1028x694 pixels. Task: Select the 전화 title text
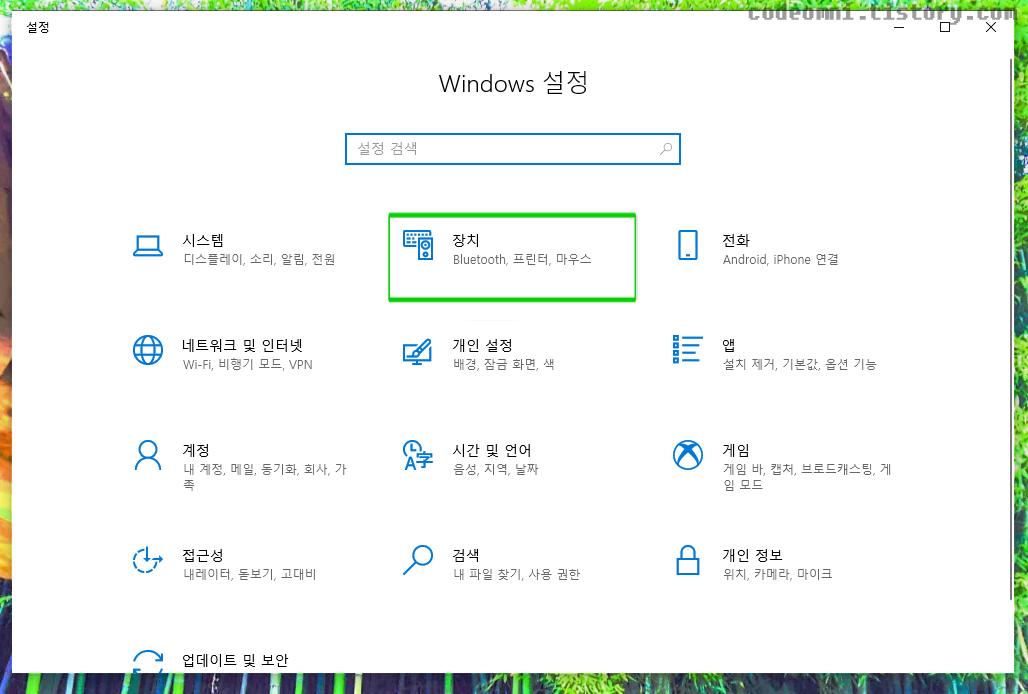click(736, 241)
